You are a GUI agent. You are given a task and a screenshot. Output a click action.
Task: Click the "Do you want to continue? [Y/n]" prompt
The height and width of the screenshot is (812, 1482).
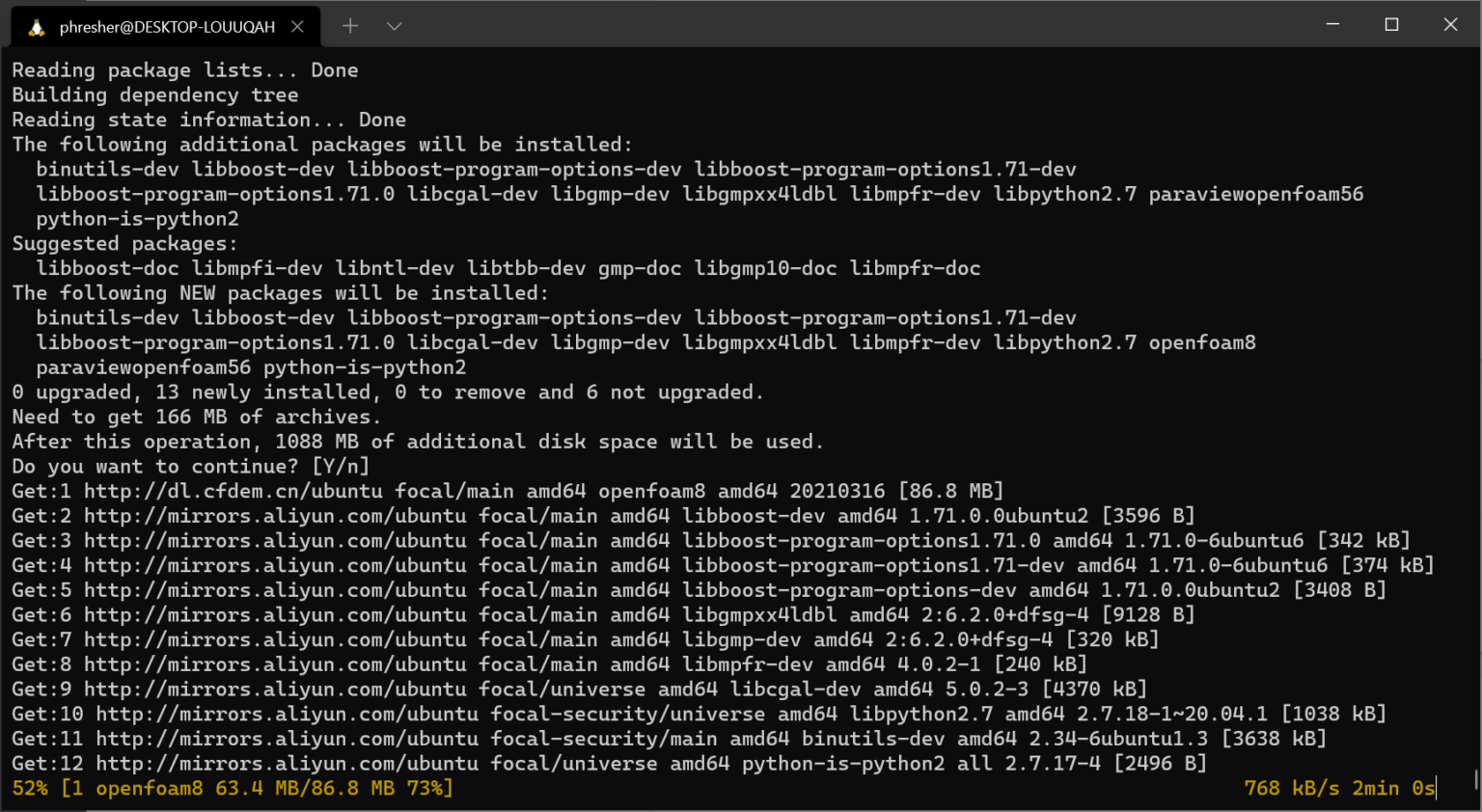point(190,467)
